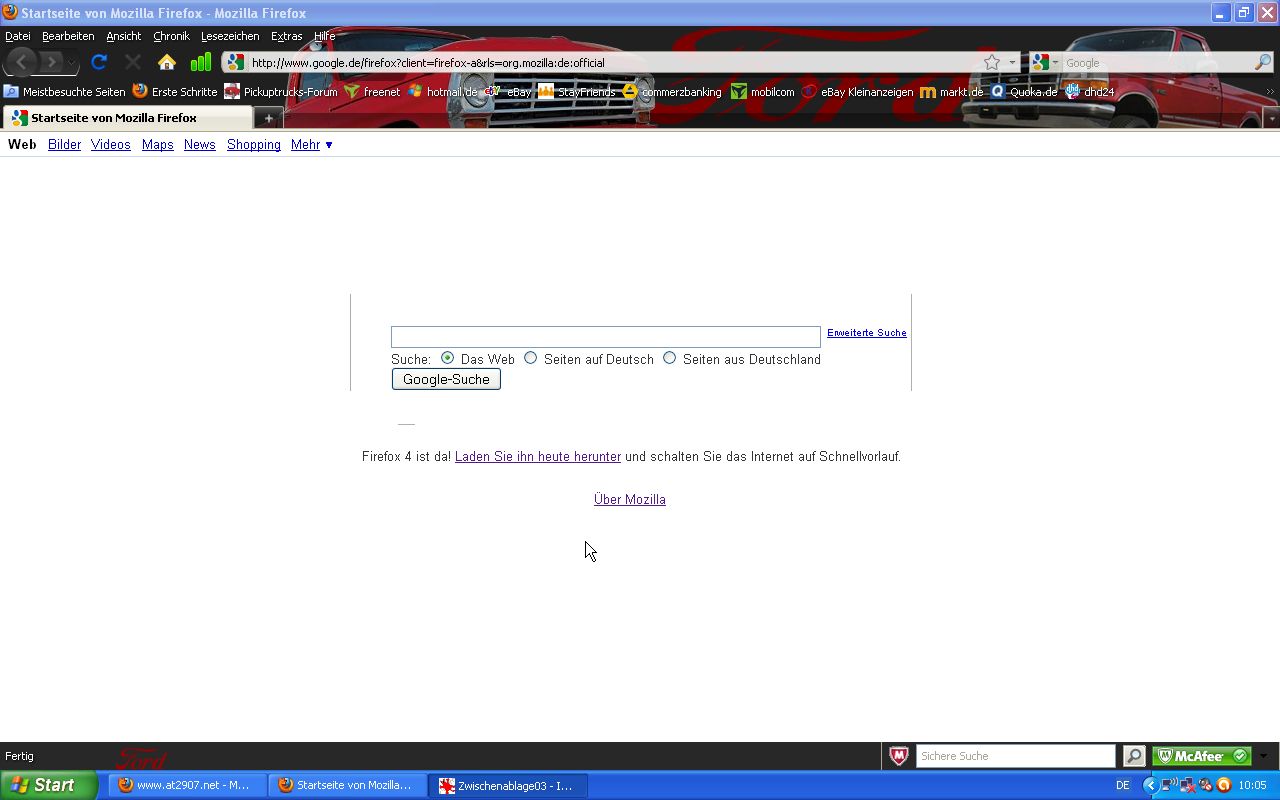Open the Ansicht menu
Image resolution: width=1280 pixels, height=800 pixels.
pos(124,36)
